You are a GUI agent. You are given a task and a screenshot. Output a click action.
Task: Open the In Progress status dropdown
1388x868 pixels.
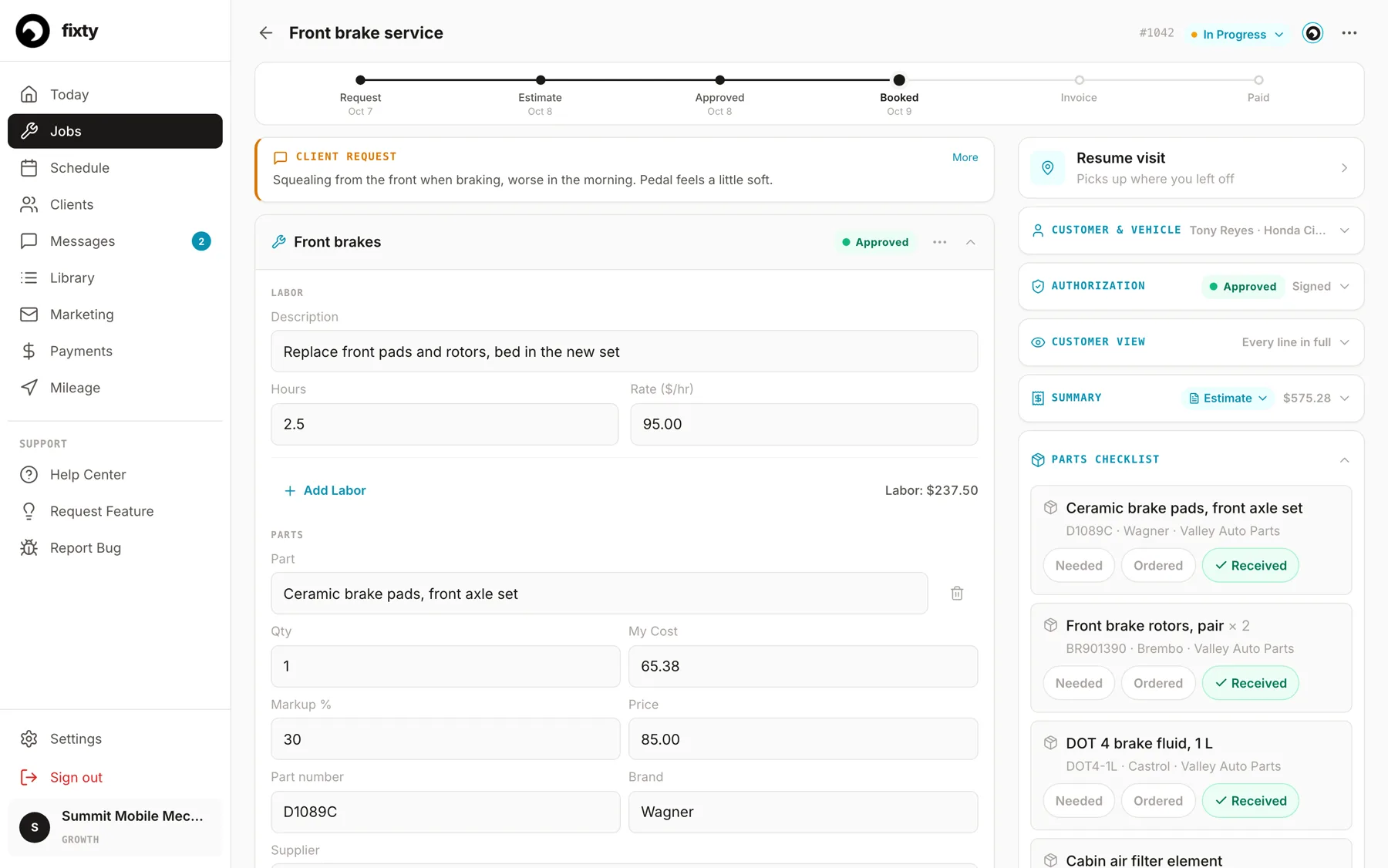pyautogui.click(x=1236, y=34)
